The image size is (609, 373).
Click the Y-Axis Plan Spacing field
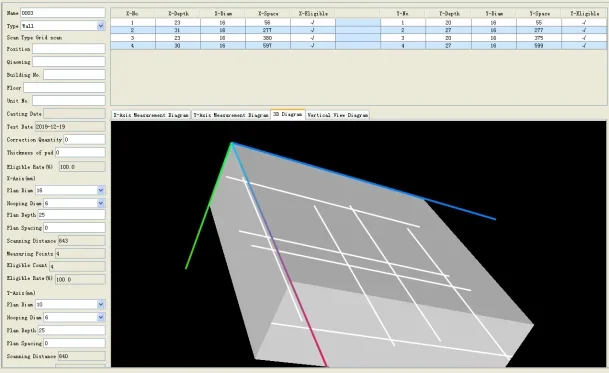pyautogui.click(x=74, y=343)
